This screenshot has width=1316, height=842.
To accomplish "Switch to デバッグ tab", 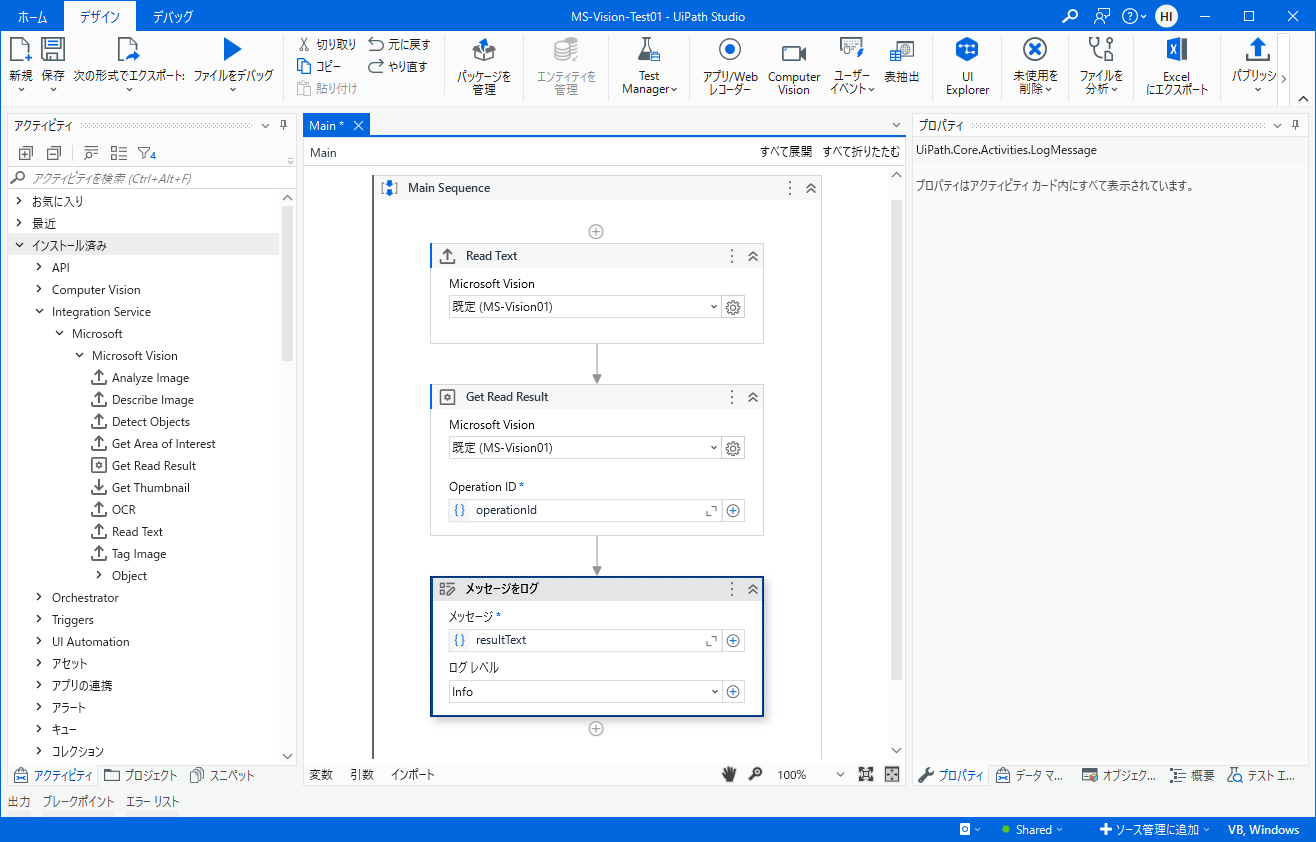I will 173,16.
